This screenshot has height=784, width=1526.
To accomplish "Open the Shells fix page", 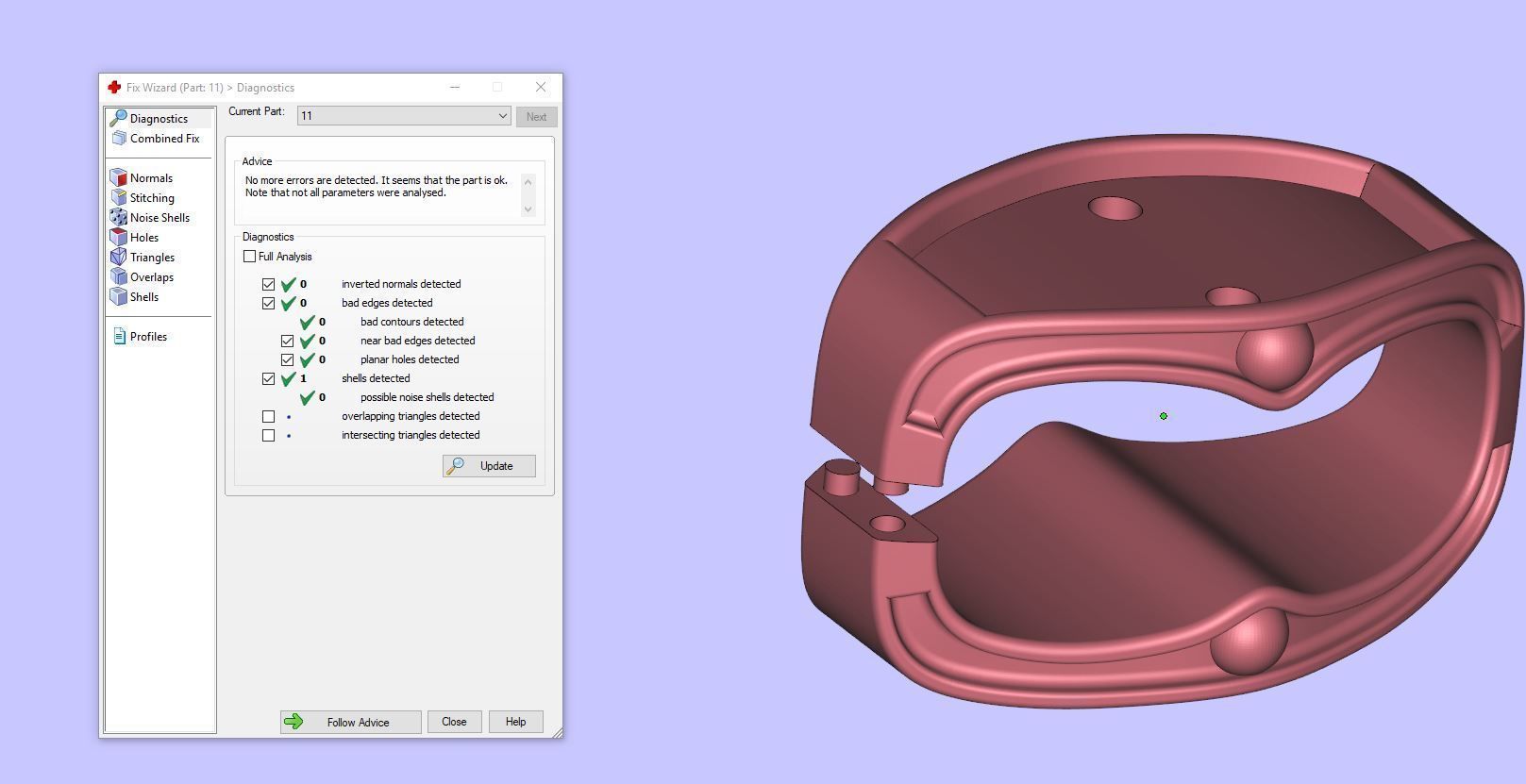I will point(144,296).
